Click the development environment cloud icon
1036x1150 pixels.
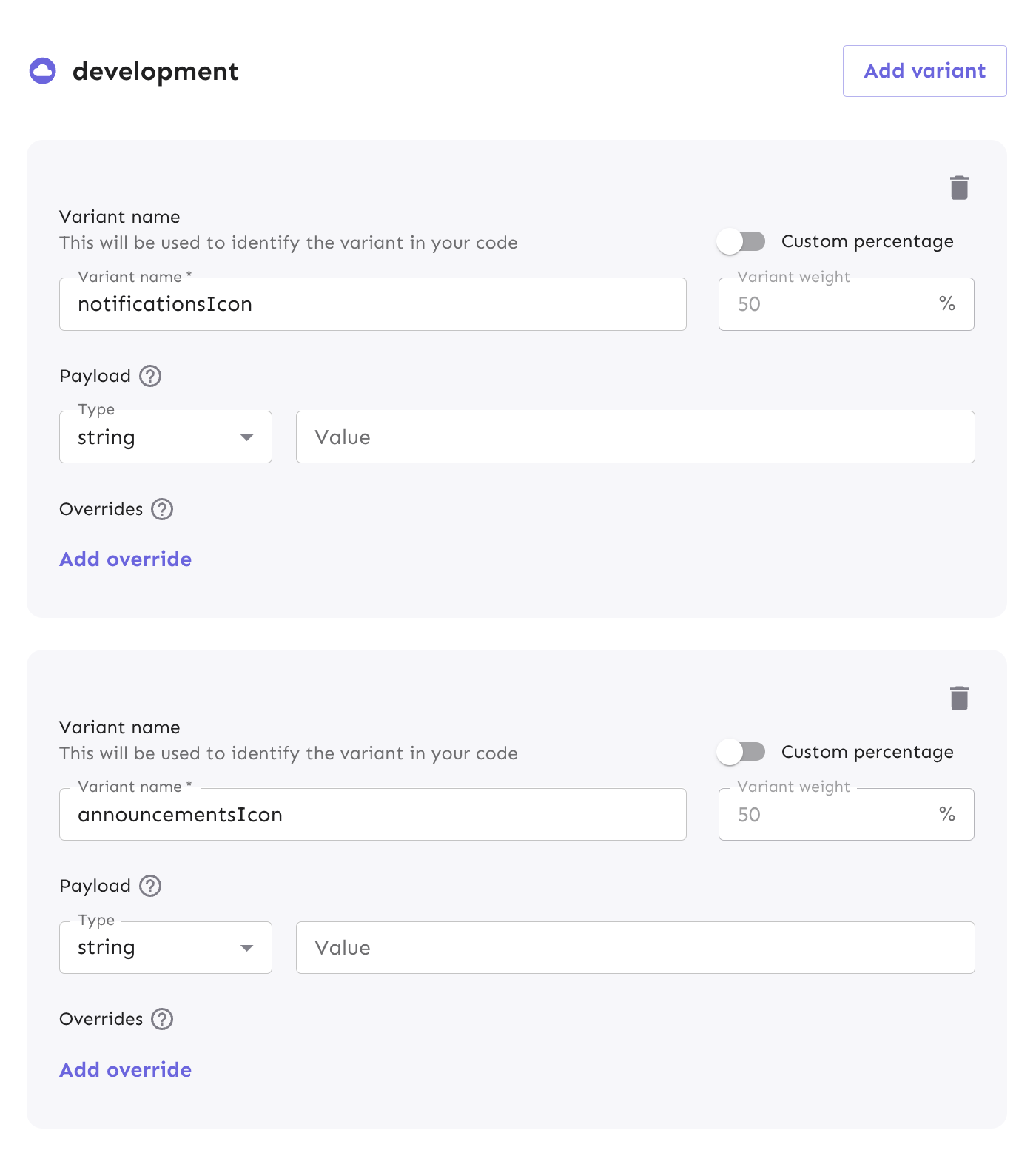43,70
